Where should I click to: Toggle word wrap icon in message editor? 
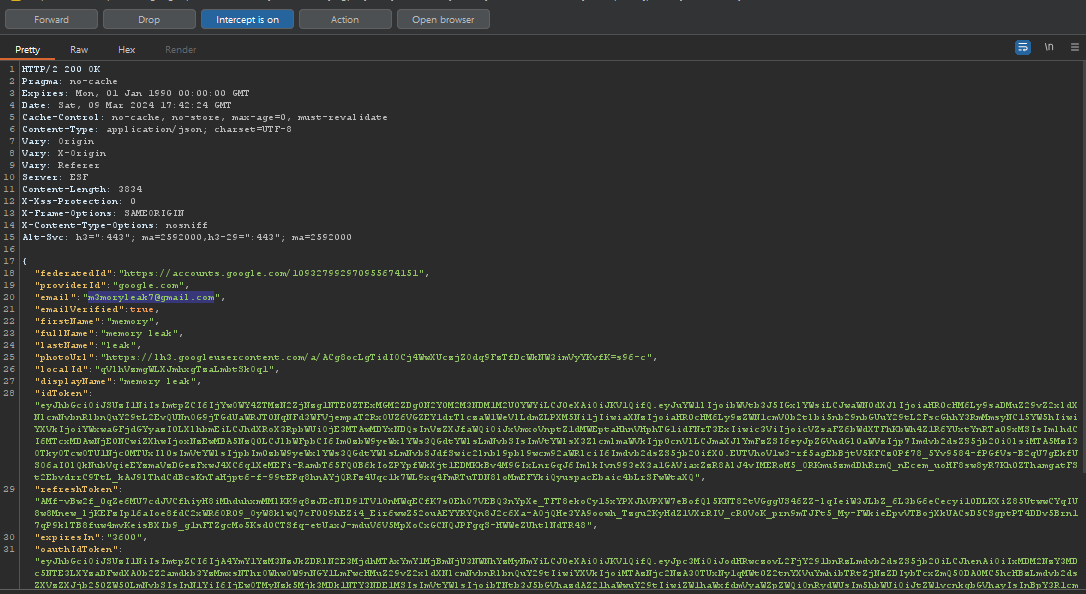coord(1023,47)
